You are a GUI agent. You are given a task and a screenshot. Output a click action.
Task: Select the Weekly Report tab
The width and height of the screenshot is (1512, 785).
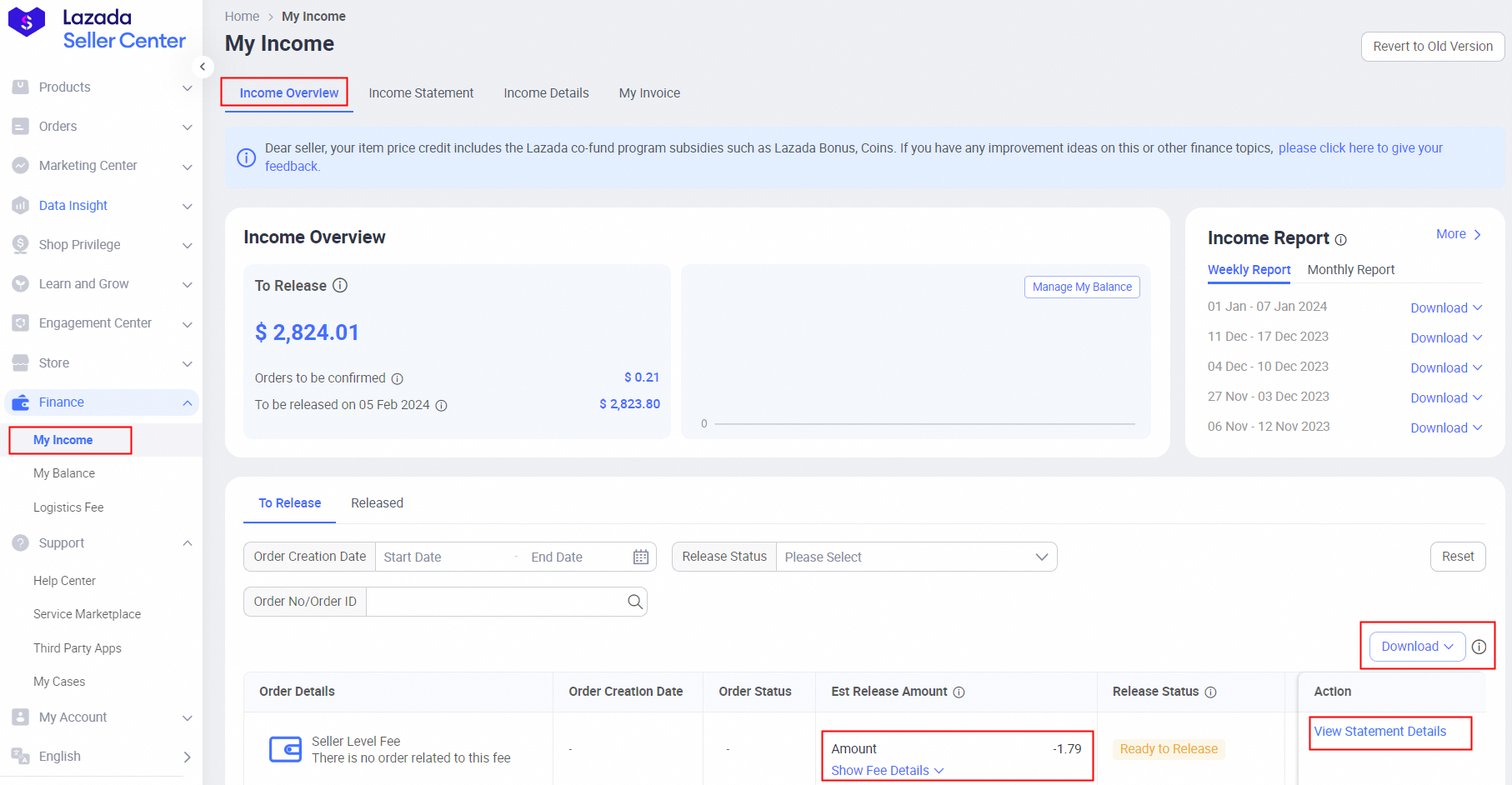pyautogui.click(x=1249, y=270)
